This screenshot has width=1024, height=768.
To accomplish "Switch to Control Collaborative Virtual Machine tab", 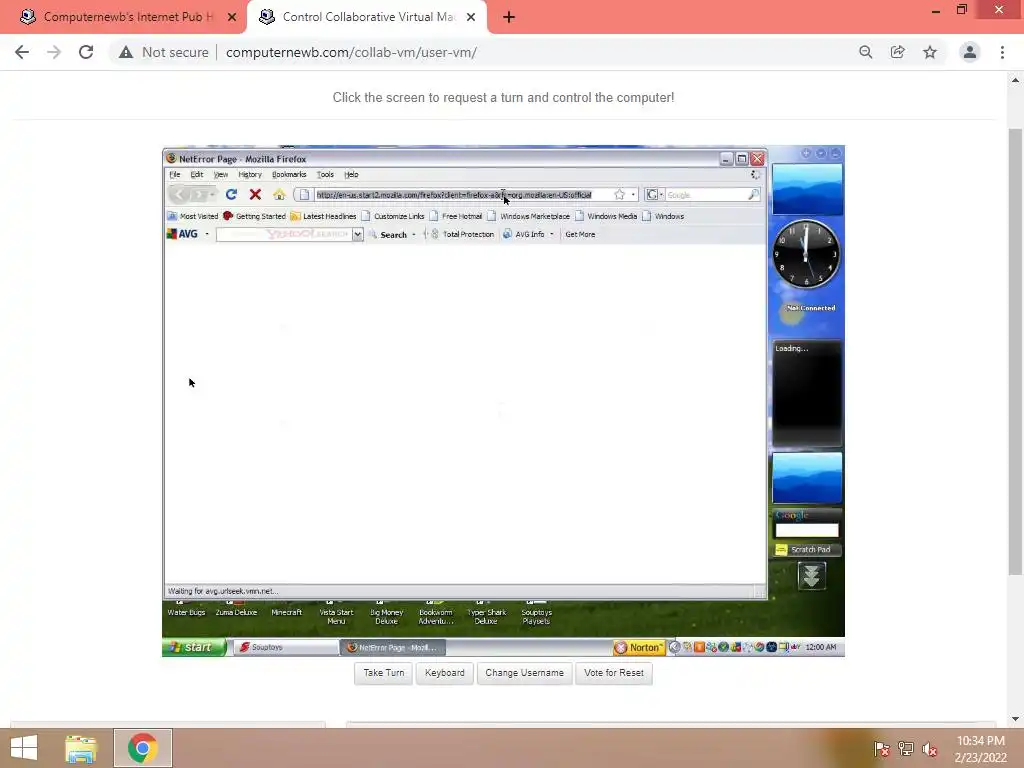I will pos(366,17).
